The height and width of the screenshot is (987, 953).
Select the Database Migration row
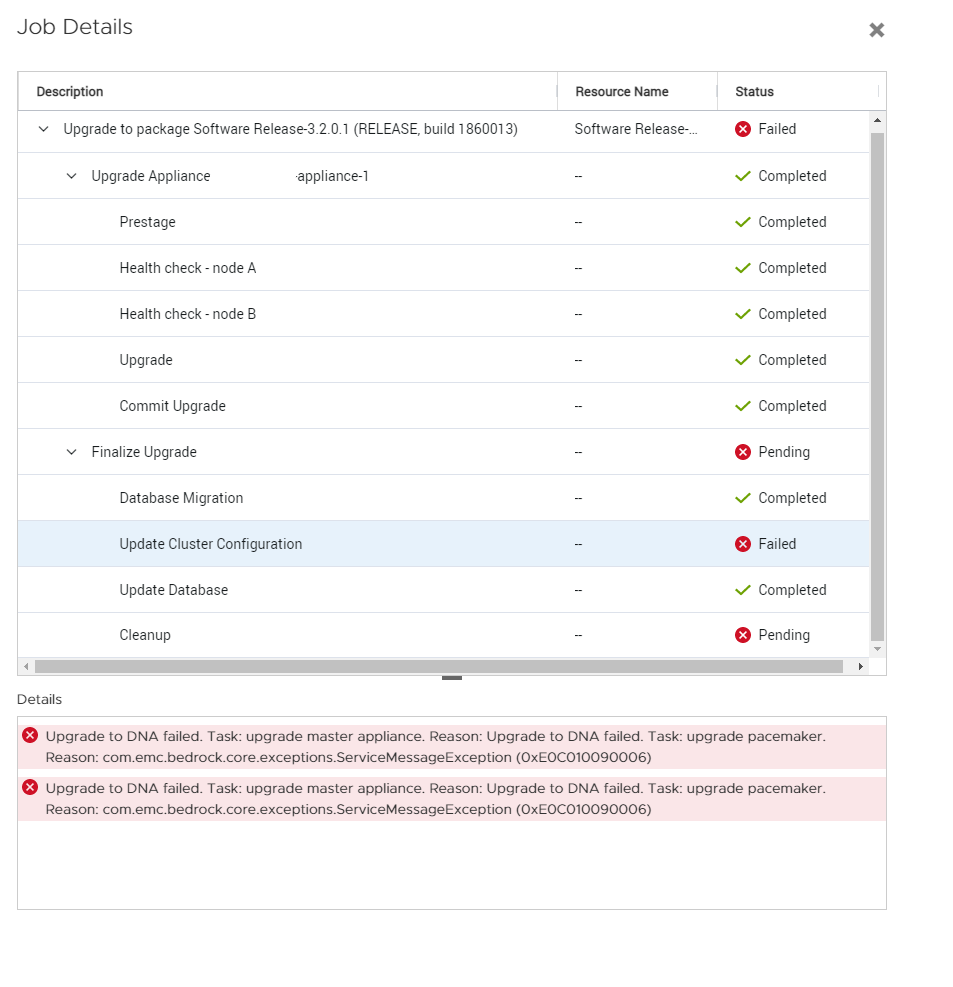[x=300, y=498]
